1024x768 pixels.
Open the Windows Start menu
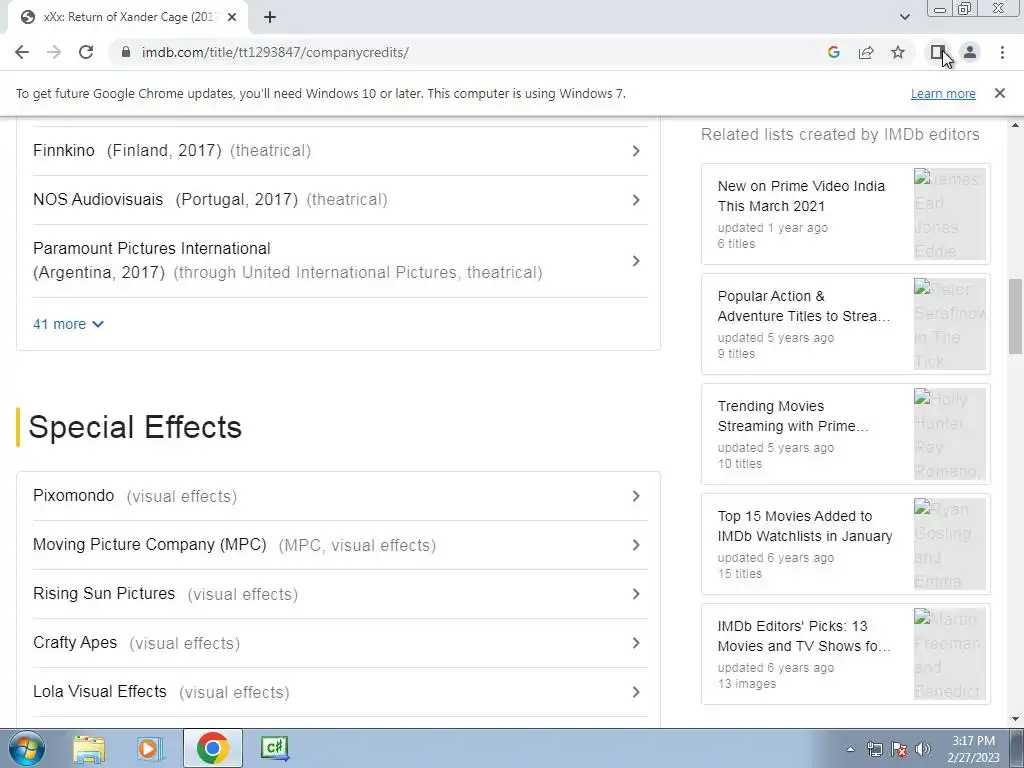click(26, 748)
